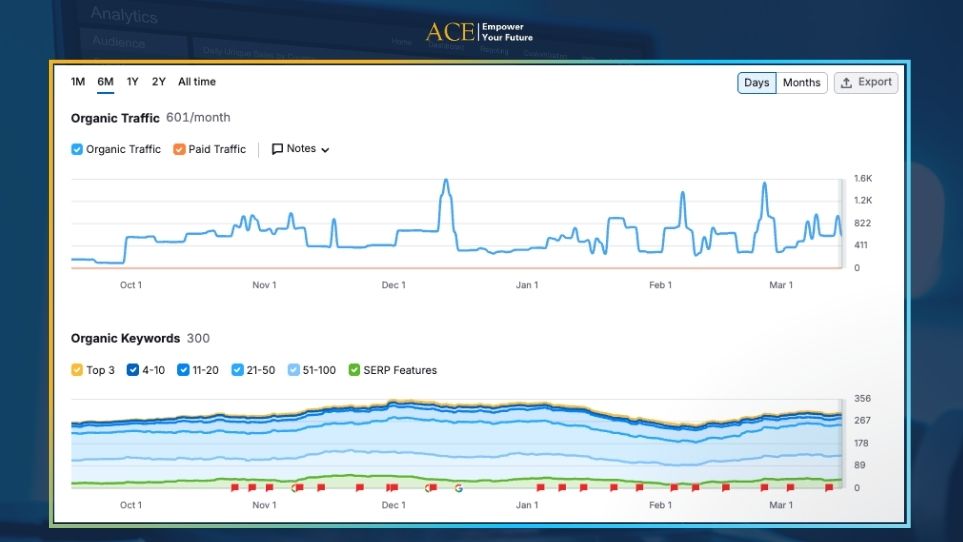Switch to the 1M time range
This screenshot has height=542, width=963.
point(78,82)
